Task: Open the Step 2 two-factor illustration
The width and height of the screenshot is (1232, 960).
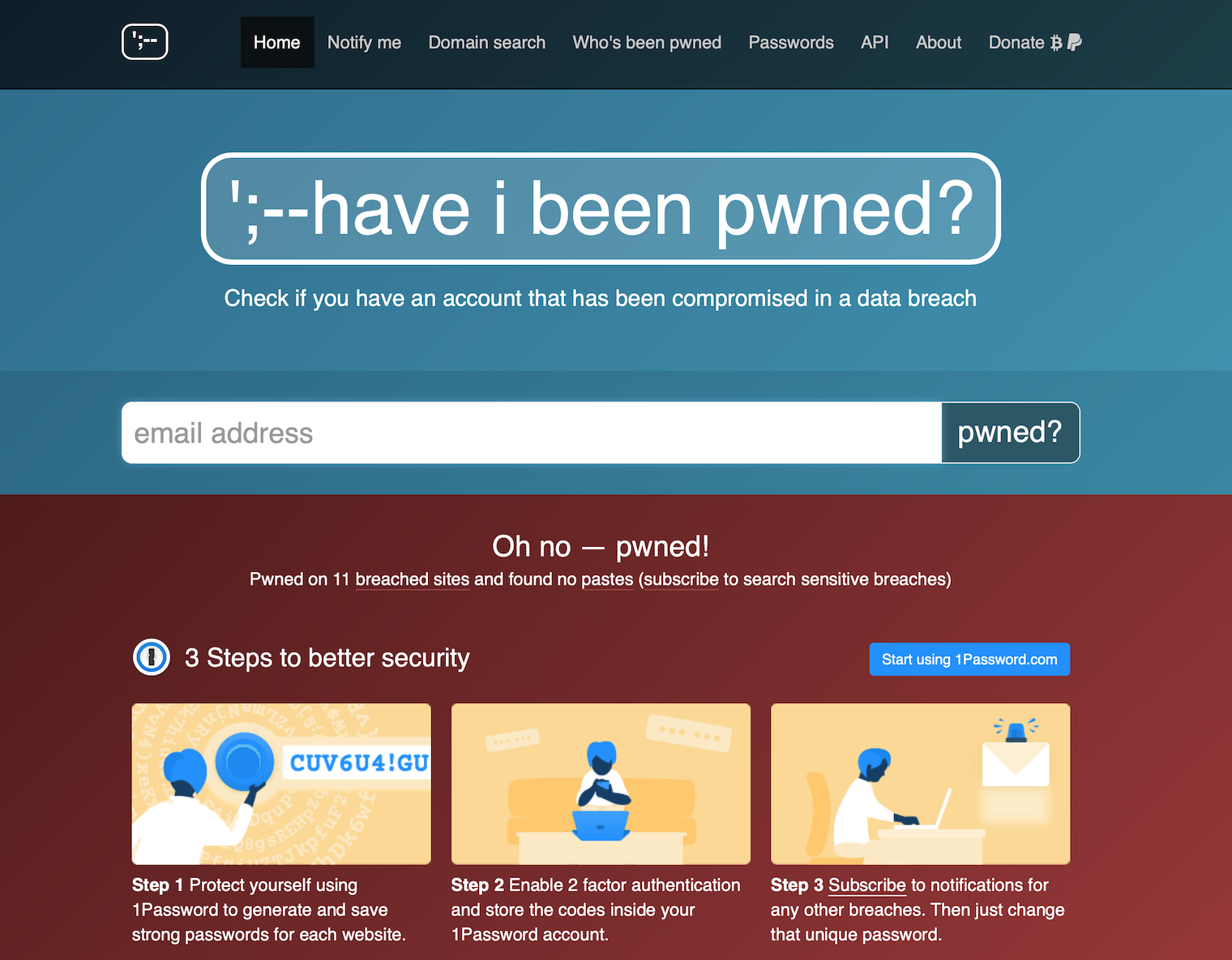Action: click(x=601, y=783)
